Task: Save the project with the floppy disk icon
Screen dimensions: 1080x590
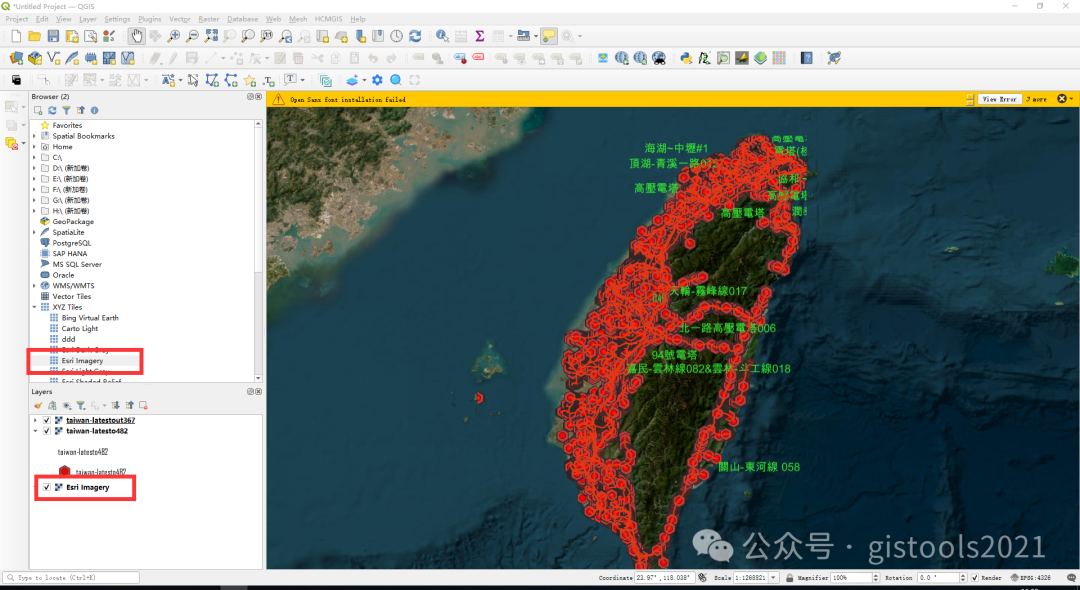Action: coord(53,36)
